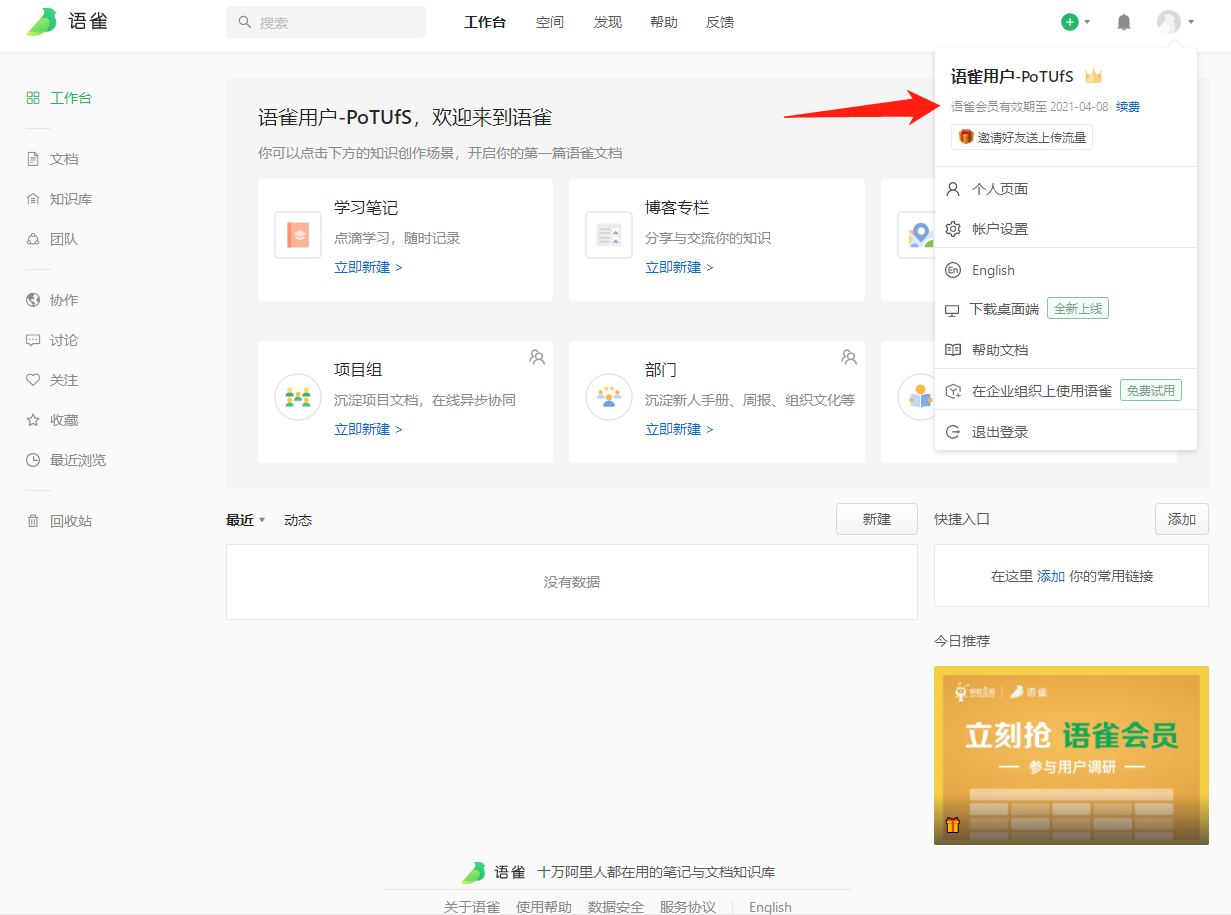The width and height of the screenshot is (1231, 915).
Task: Switch to the 工作台 top nav tab
Action: 485,22
